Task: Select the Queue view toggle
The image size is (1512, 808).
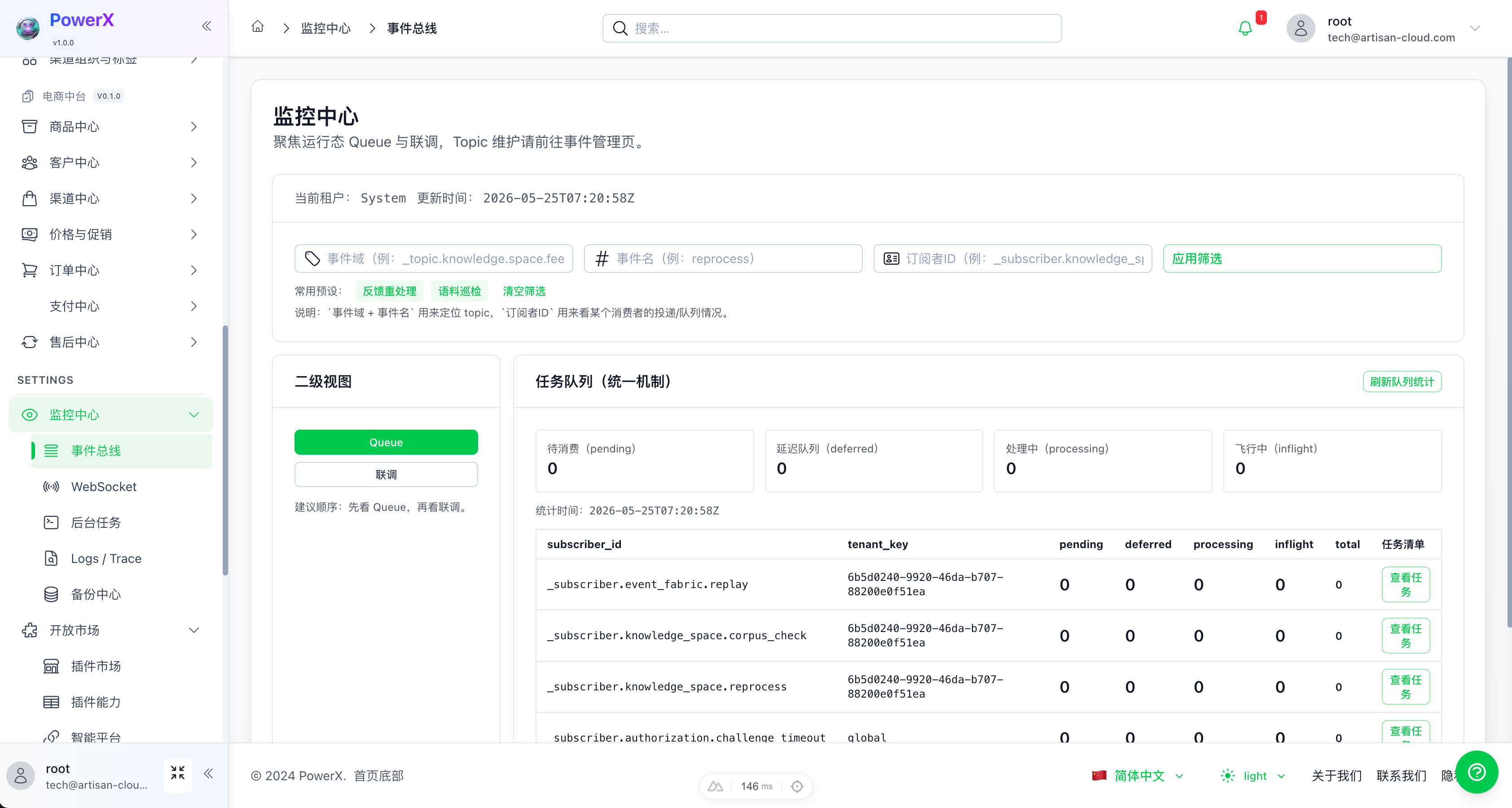Action: tap(386, 442)
